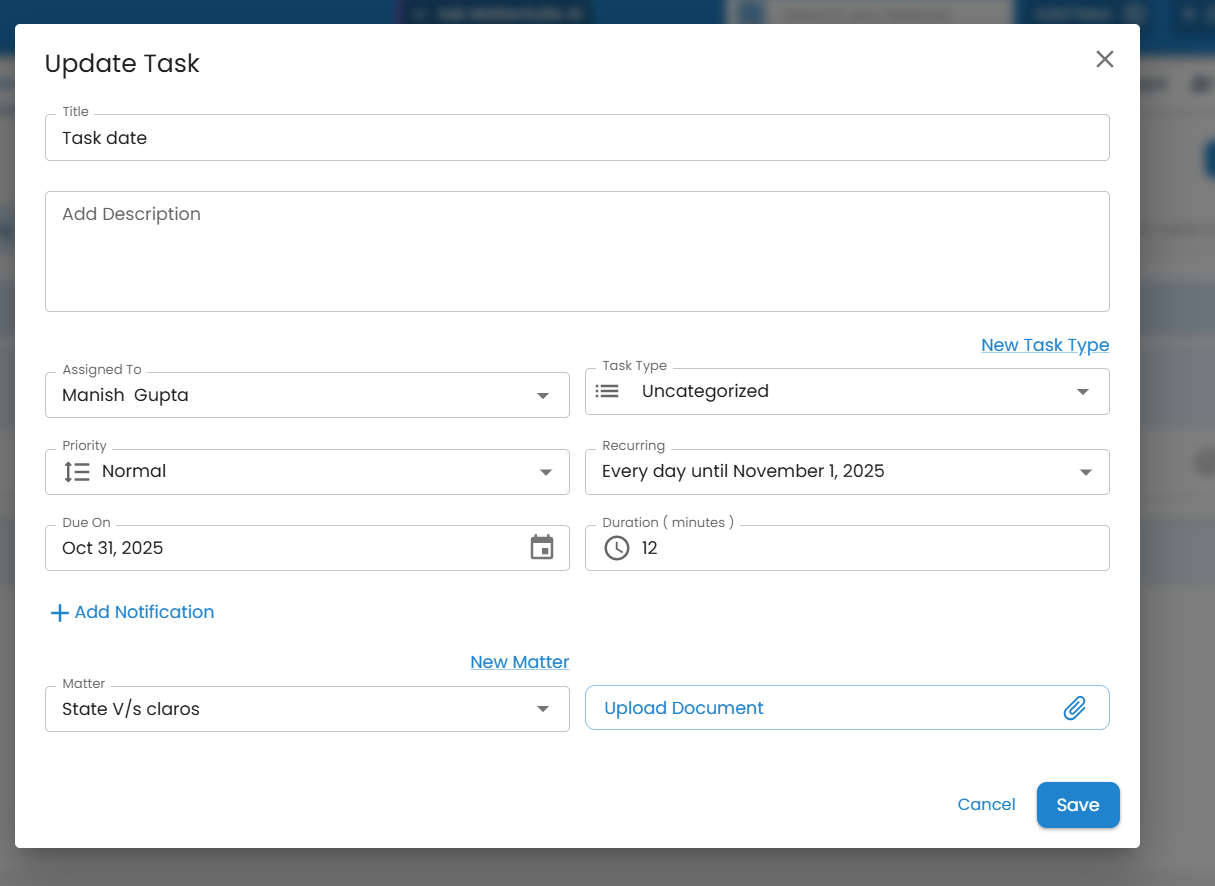Open the New Matter link

(x=519, y=662)
